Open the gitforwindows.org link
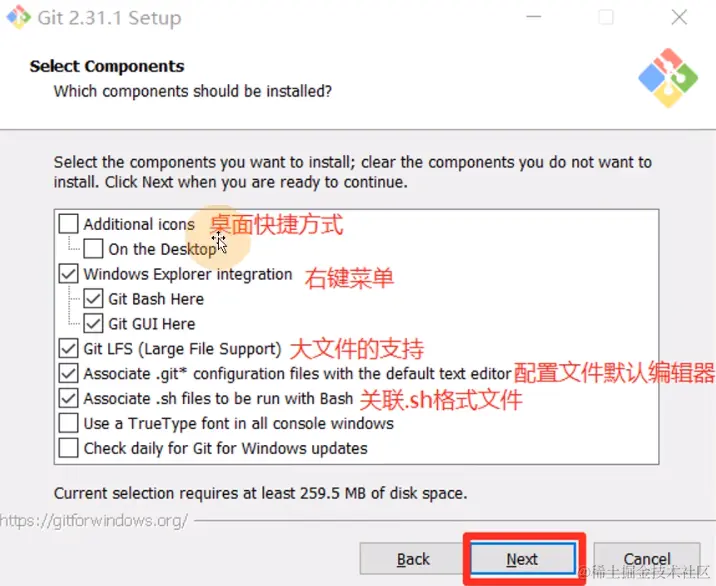This screenshot has width=716, height=586. click(x=94, y=521)
